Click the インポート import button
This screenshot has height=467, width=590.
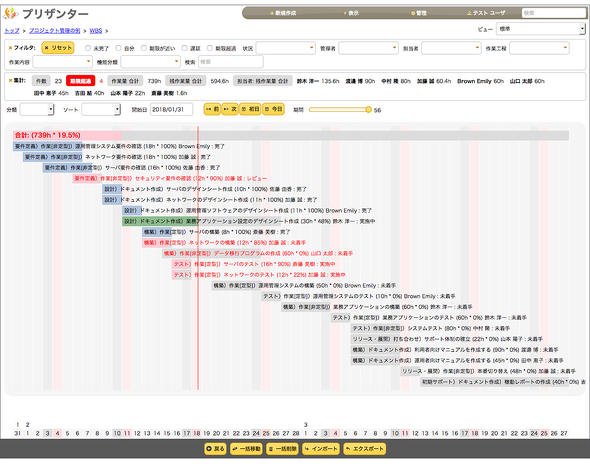[321, 449]
